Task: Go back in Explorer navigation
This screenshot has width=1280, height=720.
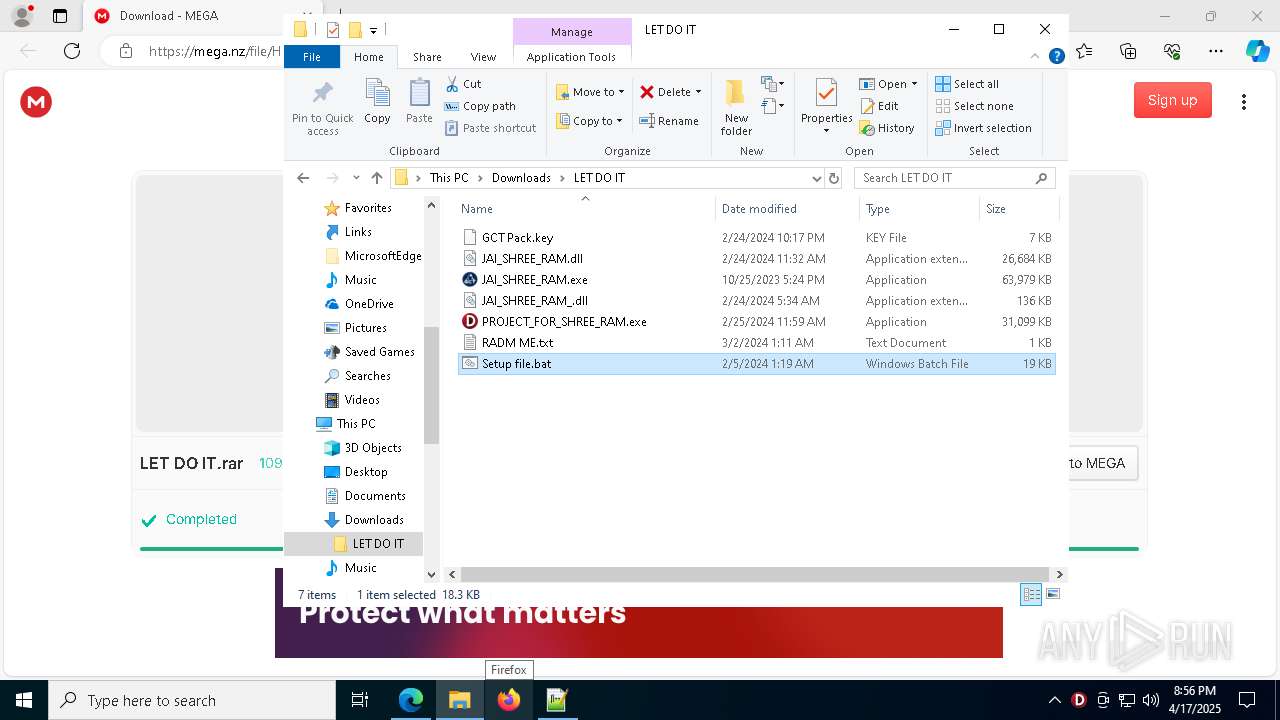Action: [x=303, y=178]
